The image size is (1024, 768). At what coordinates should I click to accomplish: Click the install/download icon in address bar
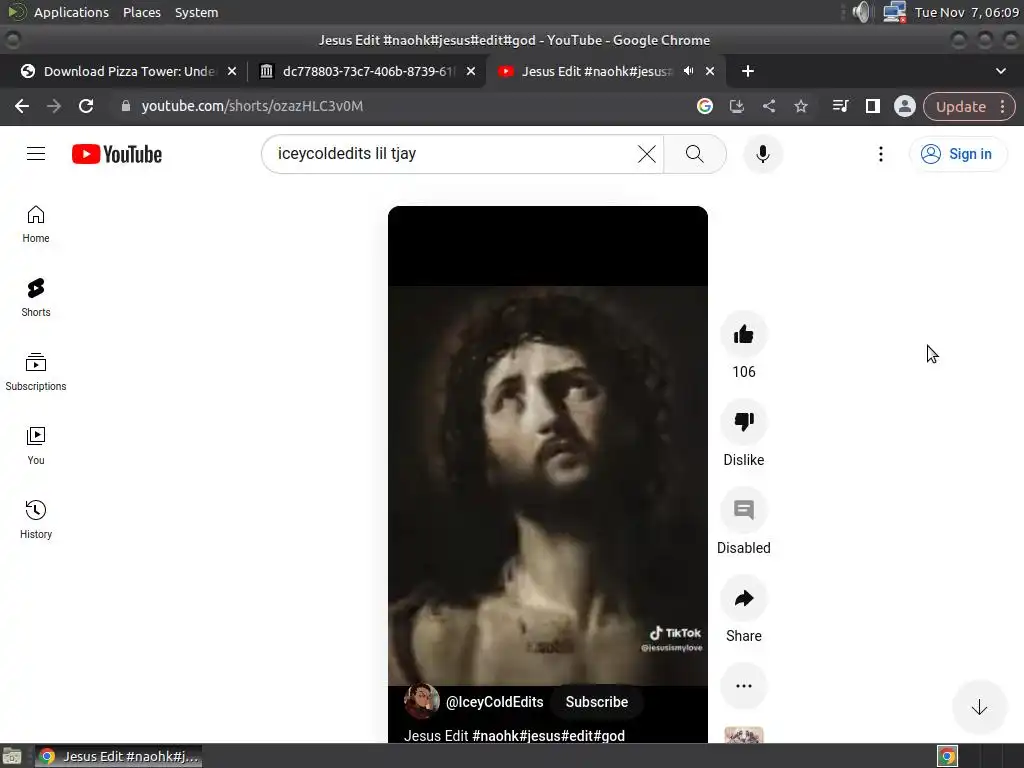[x=737, y=106]
